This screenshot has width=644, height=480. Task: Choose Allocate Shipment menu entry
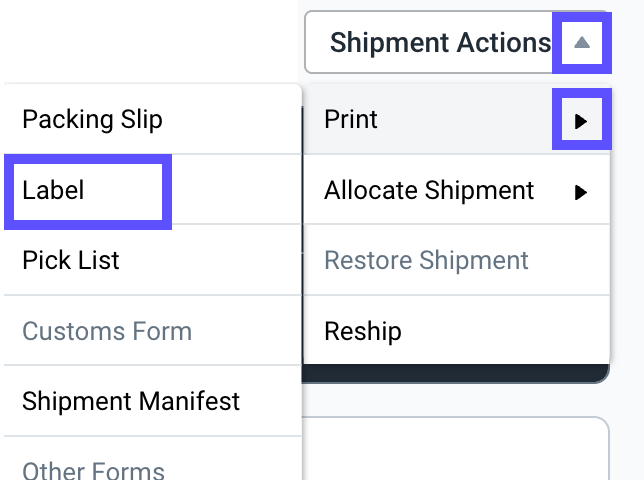coord(429,190)
